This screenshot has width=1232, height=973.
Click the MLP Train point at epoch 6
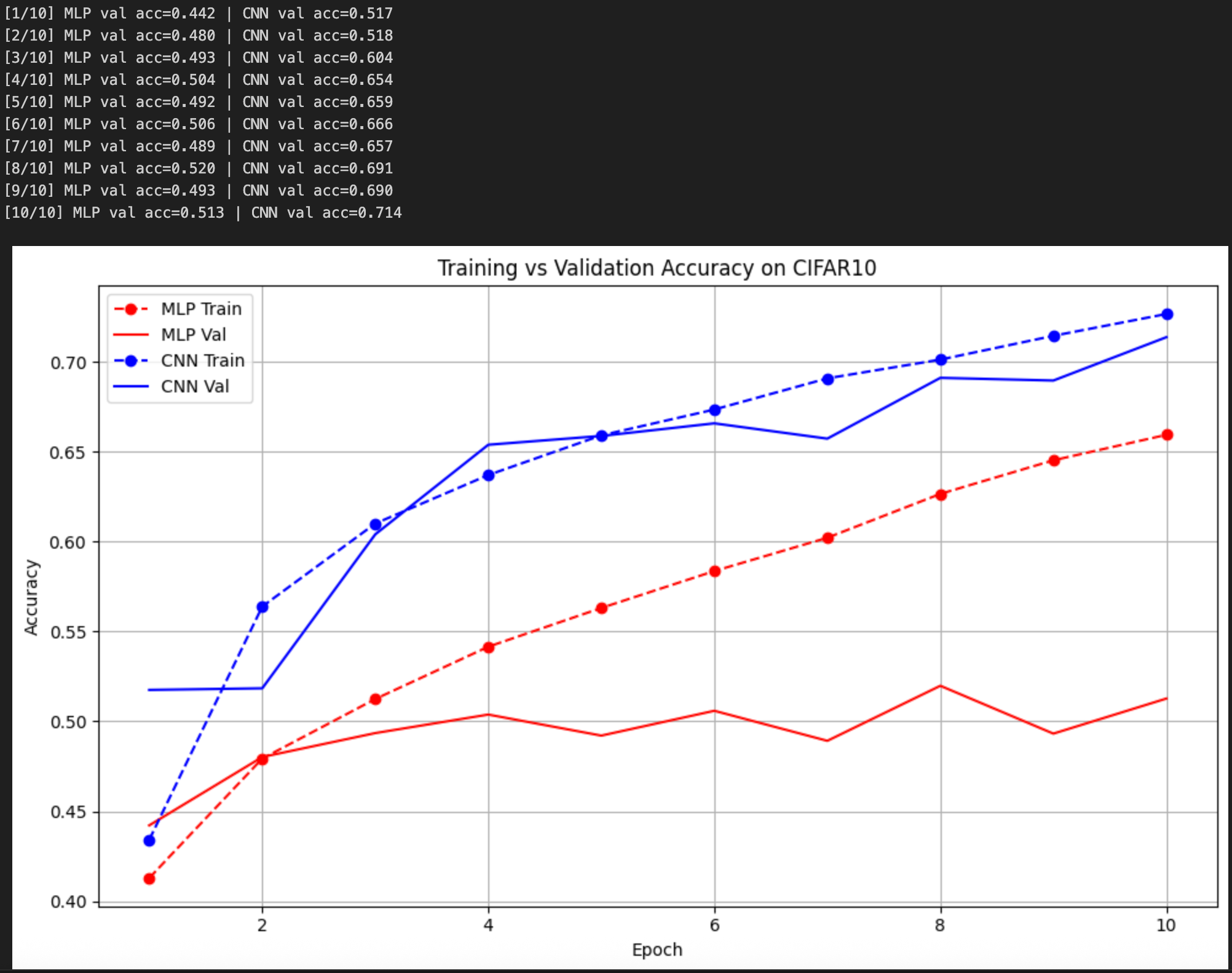point(714,571)
